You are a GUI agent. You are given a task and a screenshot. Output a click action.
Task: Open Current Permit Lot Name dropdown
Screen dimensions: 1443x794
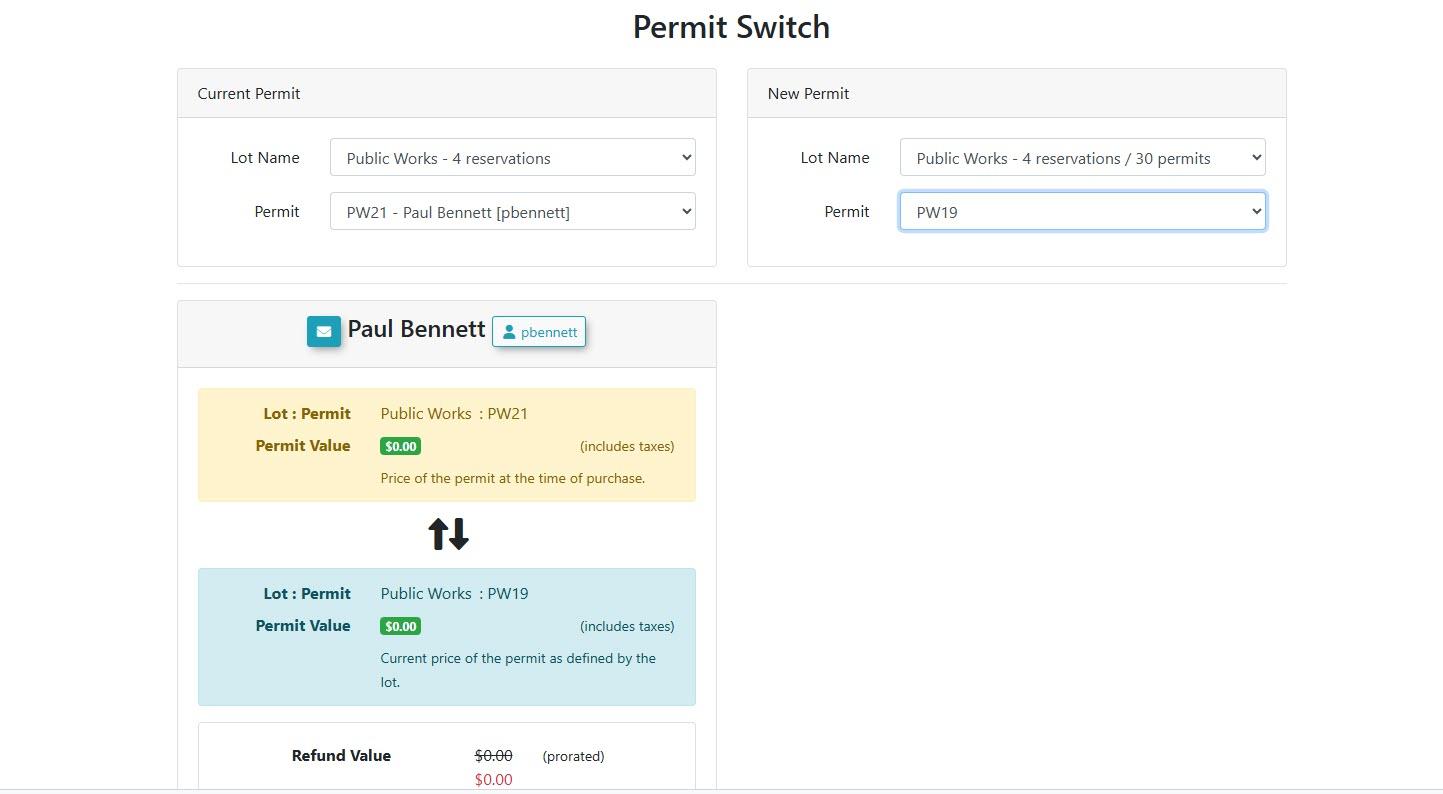(513, 158)
